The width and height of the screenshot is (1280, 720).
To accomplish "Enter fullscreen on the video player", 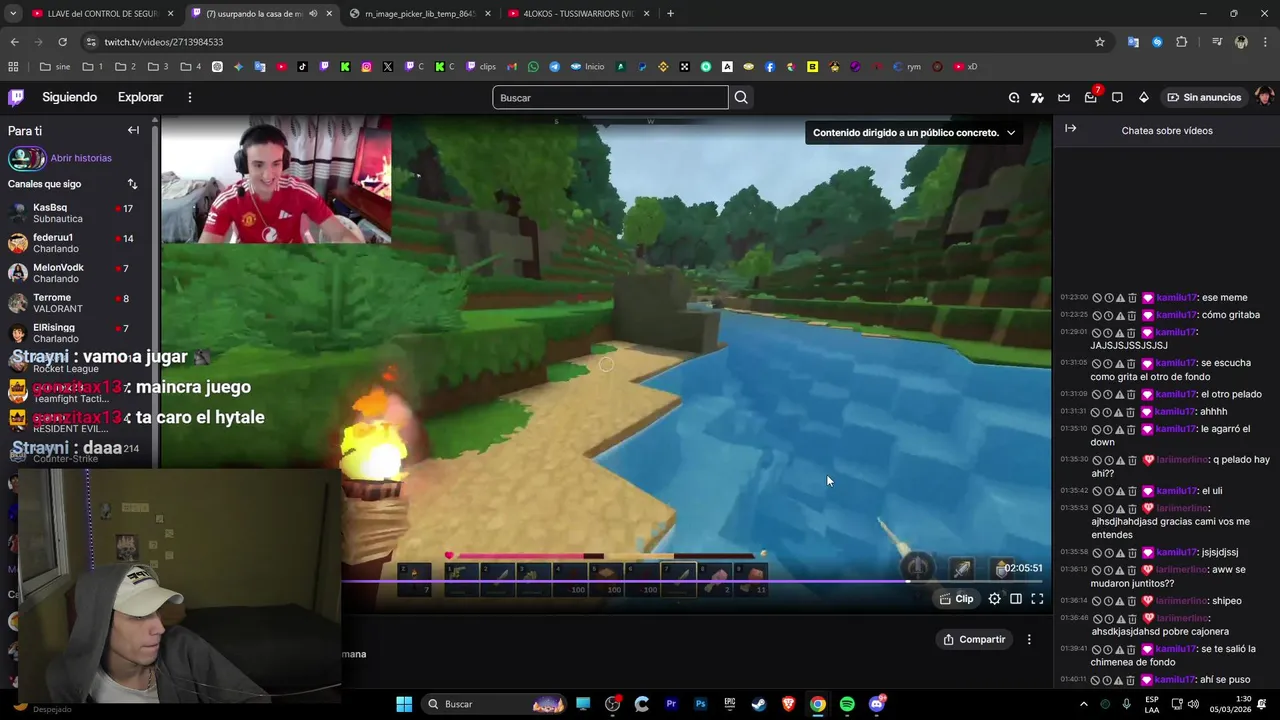I will point(1037,599).
